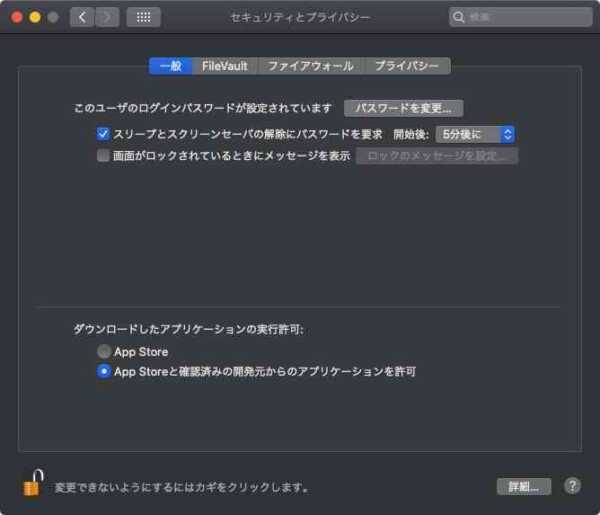Enable show message when screen locked checkbox

tap(103, 155)
